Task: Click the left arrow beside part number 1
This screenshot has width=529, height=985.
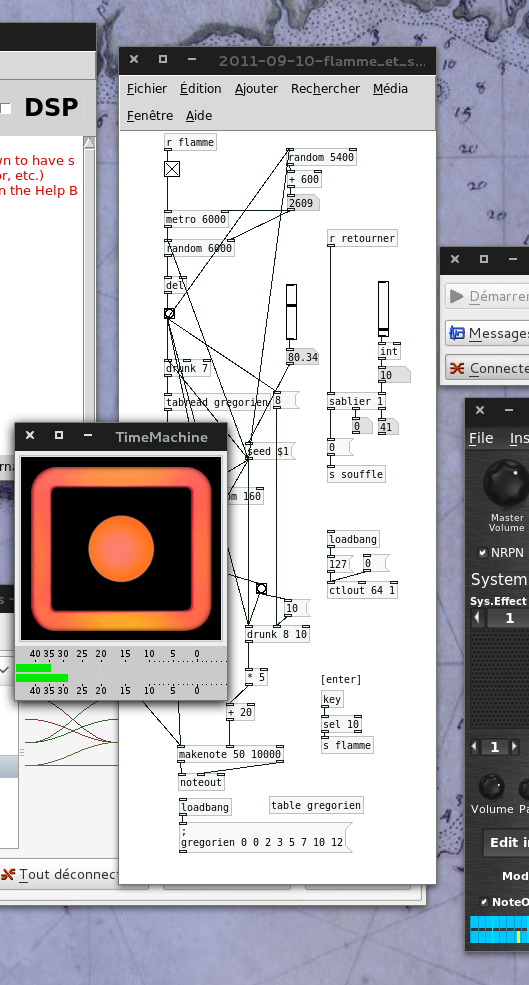Action: (476, 747)
